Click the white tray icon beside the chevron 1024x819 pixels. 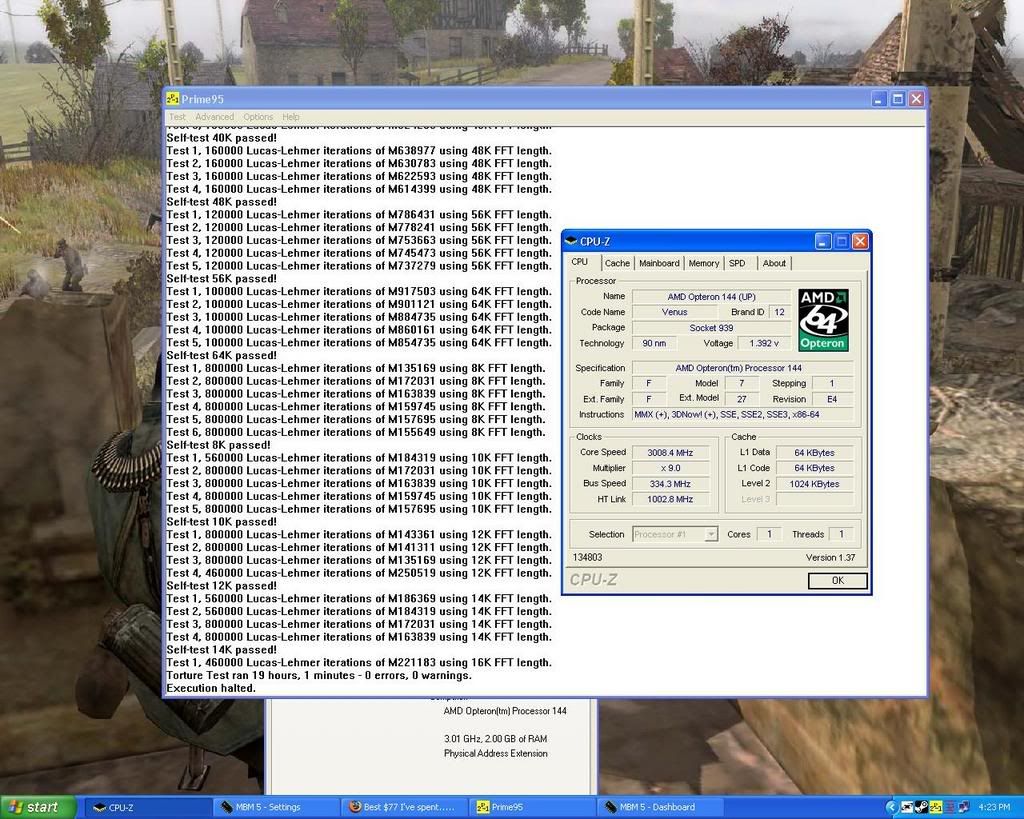pyautogui.click(x=907, y=807)
